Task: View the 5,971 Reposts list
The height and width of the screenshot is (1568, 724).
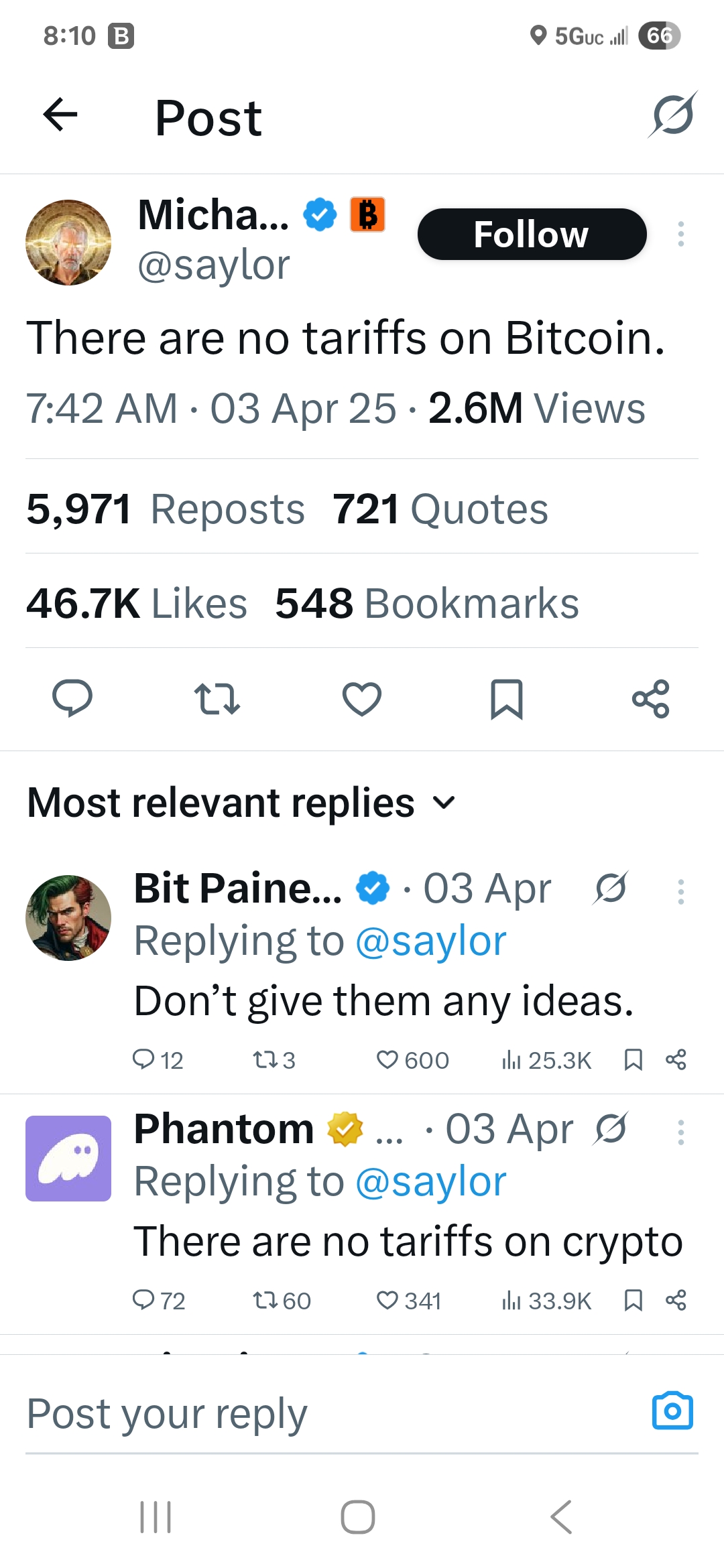Action: tap(165, 509)
